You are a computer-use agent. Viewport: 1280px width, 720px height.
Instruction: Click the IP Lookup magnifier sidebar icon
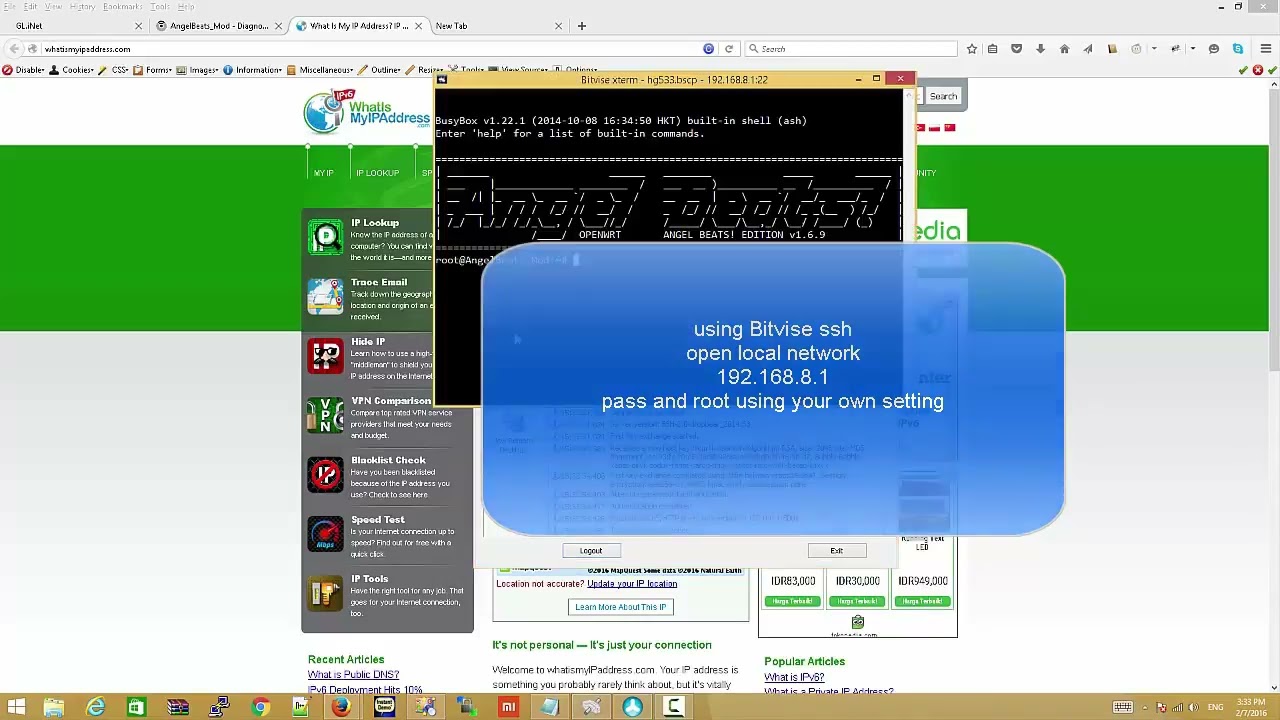pyautogui.click(x=325, y=237)
